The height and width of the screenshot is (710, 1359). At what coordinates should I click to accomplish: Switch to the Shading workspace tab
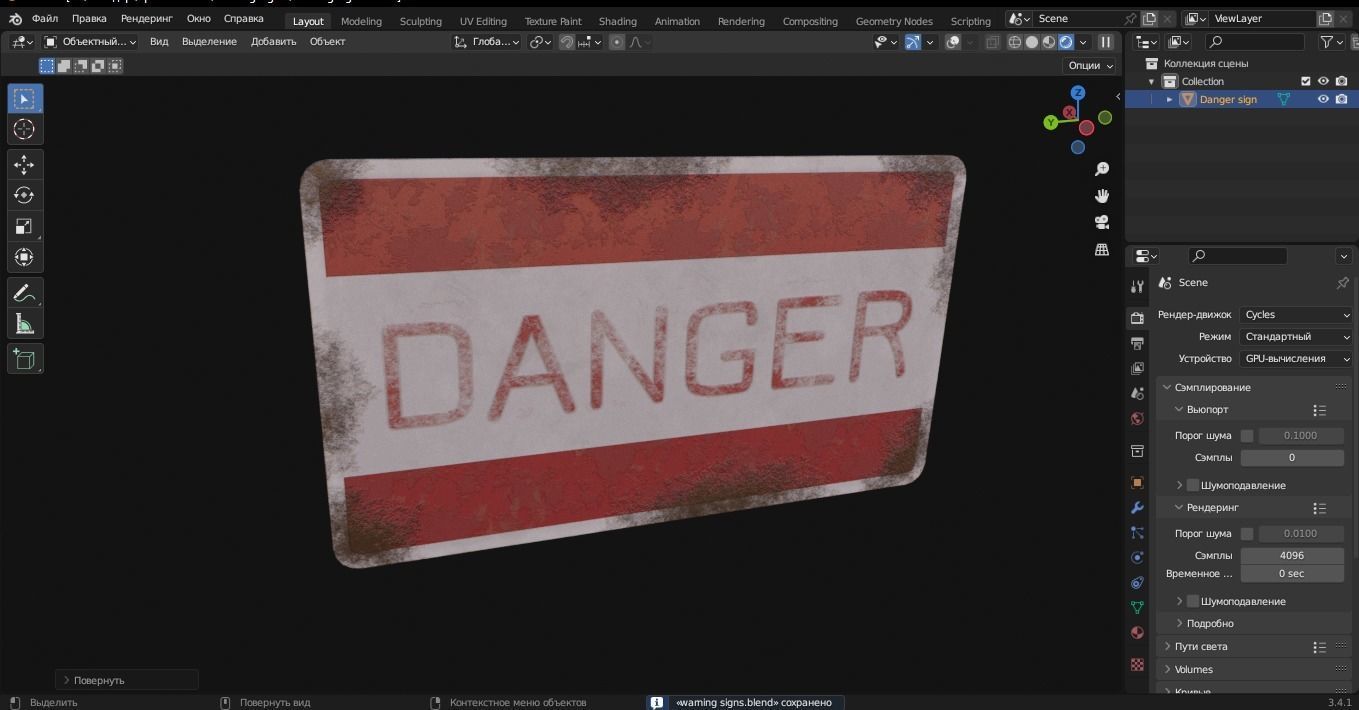pyautogui.click(x=617, y=20)
